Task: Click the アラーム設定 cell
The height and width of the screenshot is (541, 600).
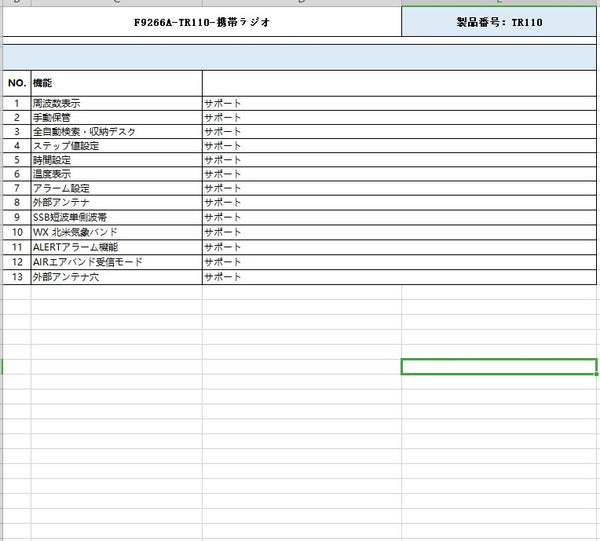Action: click(116, 189)
